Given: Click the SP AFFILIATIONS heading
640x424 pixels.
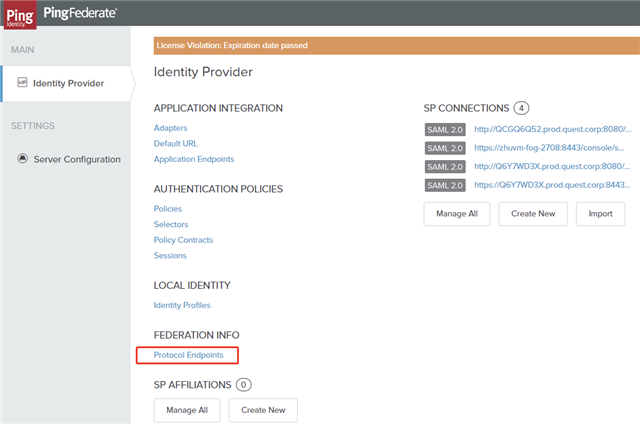Looking at the screenshot, I should tap(192, 385).
